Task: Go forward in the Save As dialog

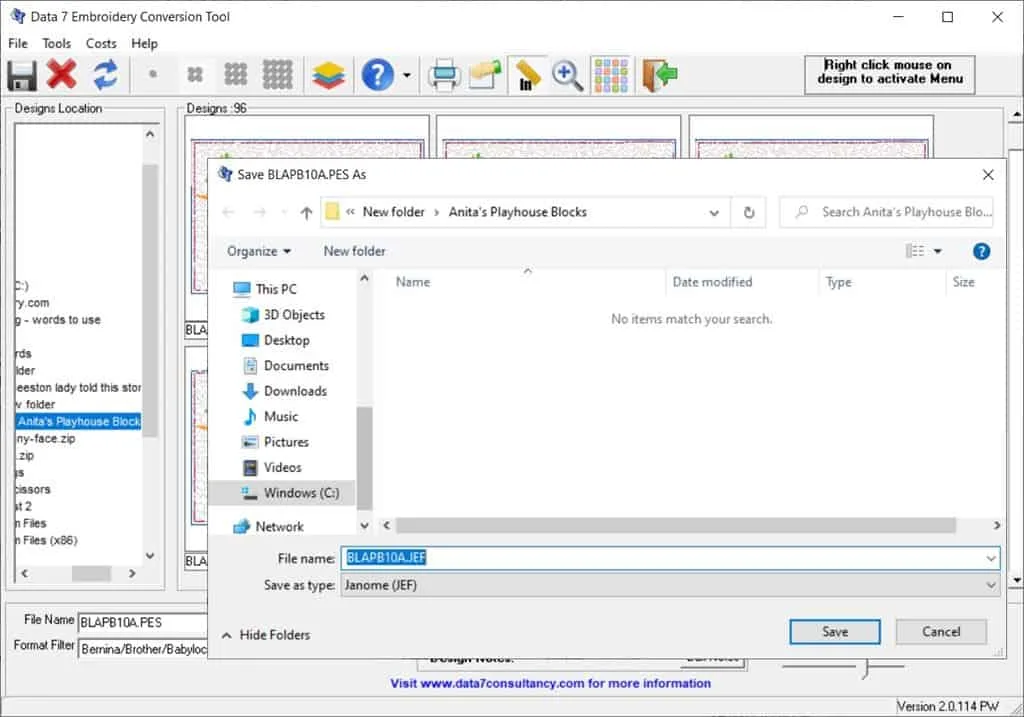Action: (x=259, y=212)
